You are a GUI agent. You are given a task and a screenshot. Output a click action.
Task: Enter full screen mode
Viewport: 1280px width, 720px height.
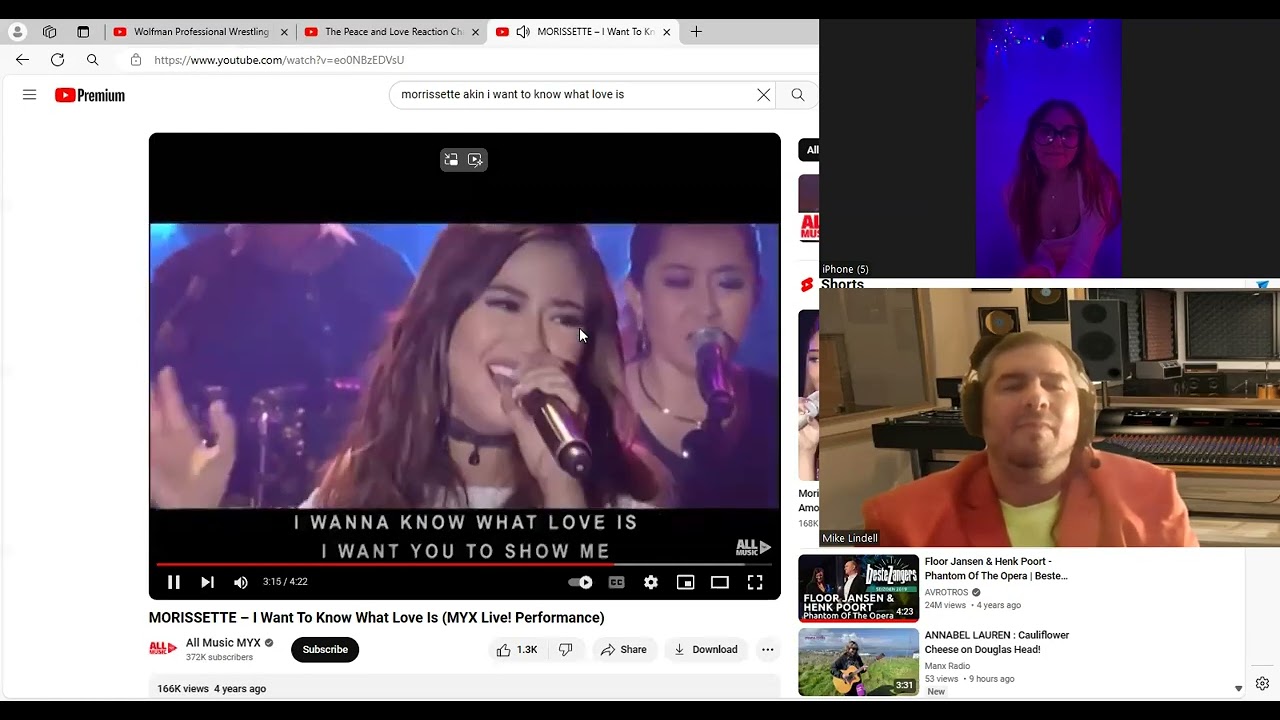[x=755, y=582]
